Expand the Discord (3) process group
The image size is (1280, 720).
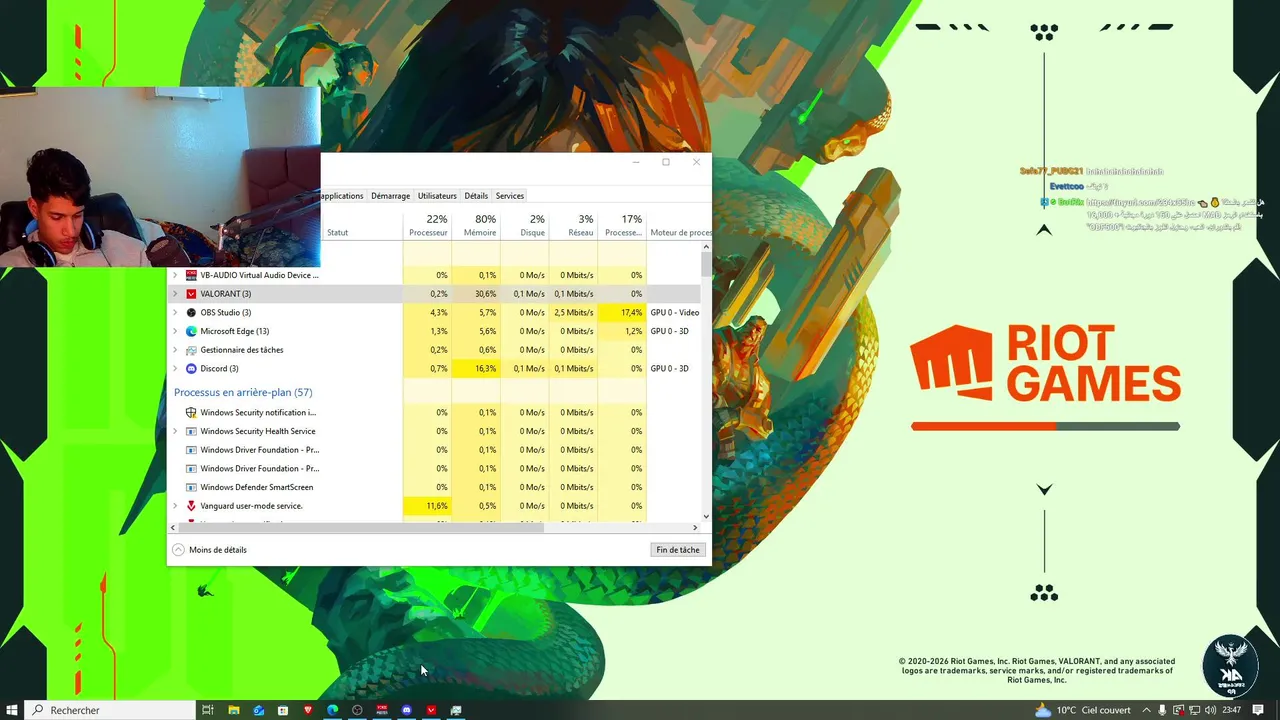click(x=175, y=369)
